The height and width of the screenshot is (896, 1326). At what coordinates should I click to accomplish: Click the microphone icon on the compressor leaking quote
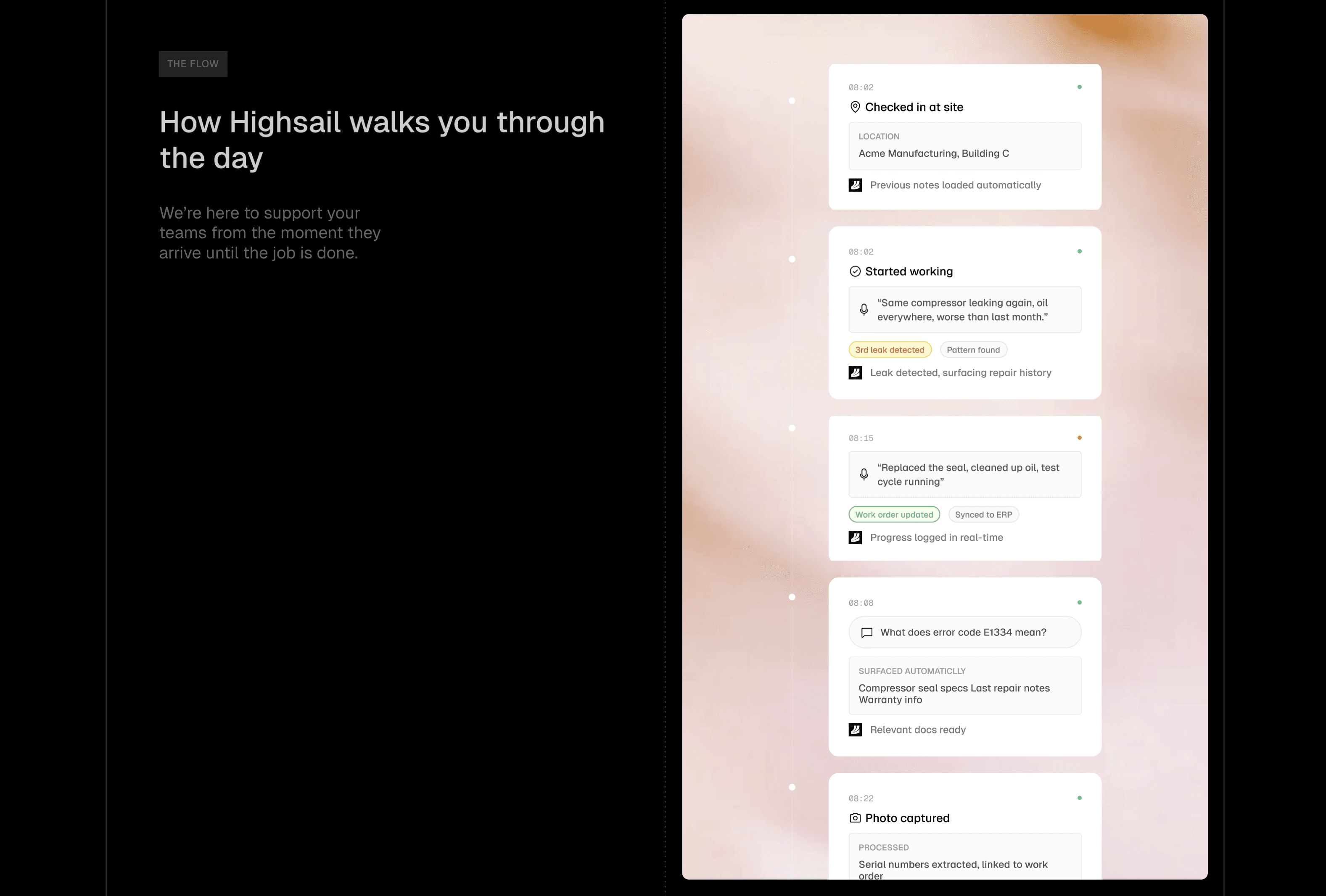click(864, 309)
